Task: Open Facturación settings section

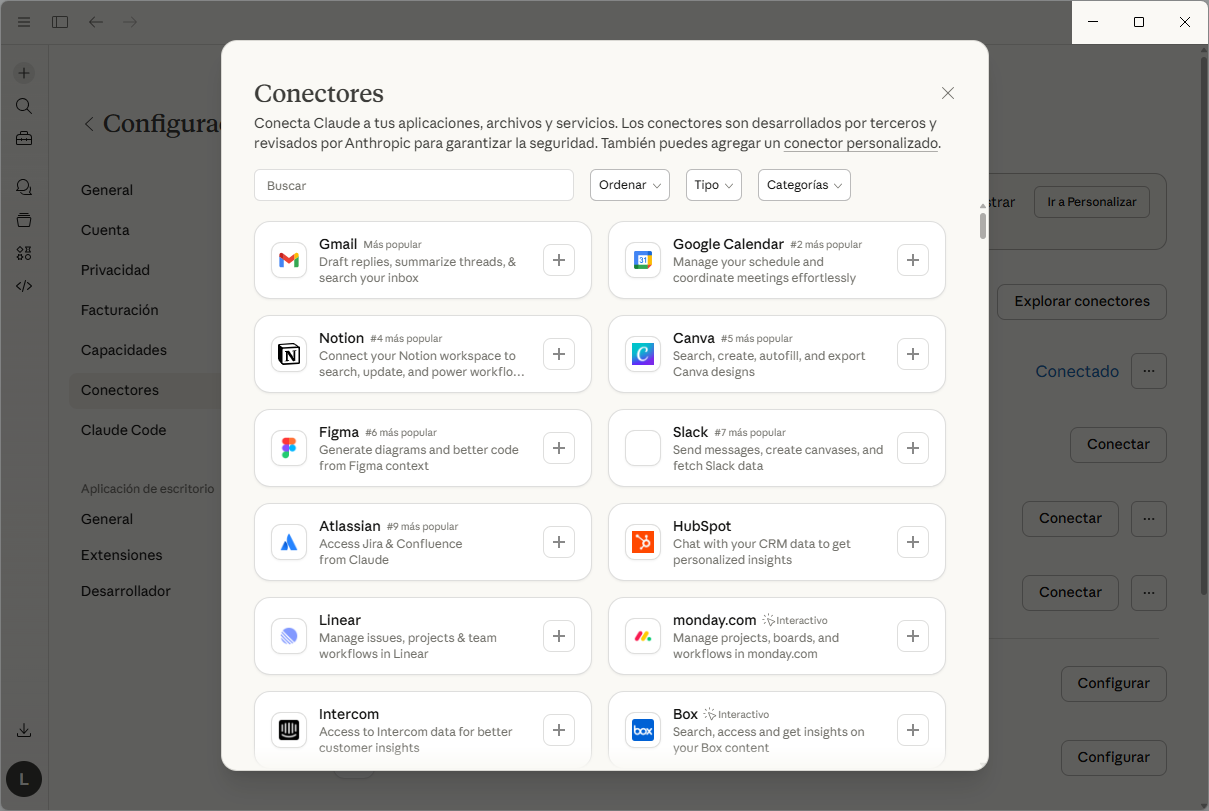Action: [120, 310]
